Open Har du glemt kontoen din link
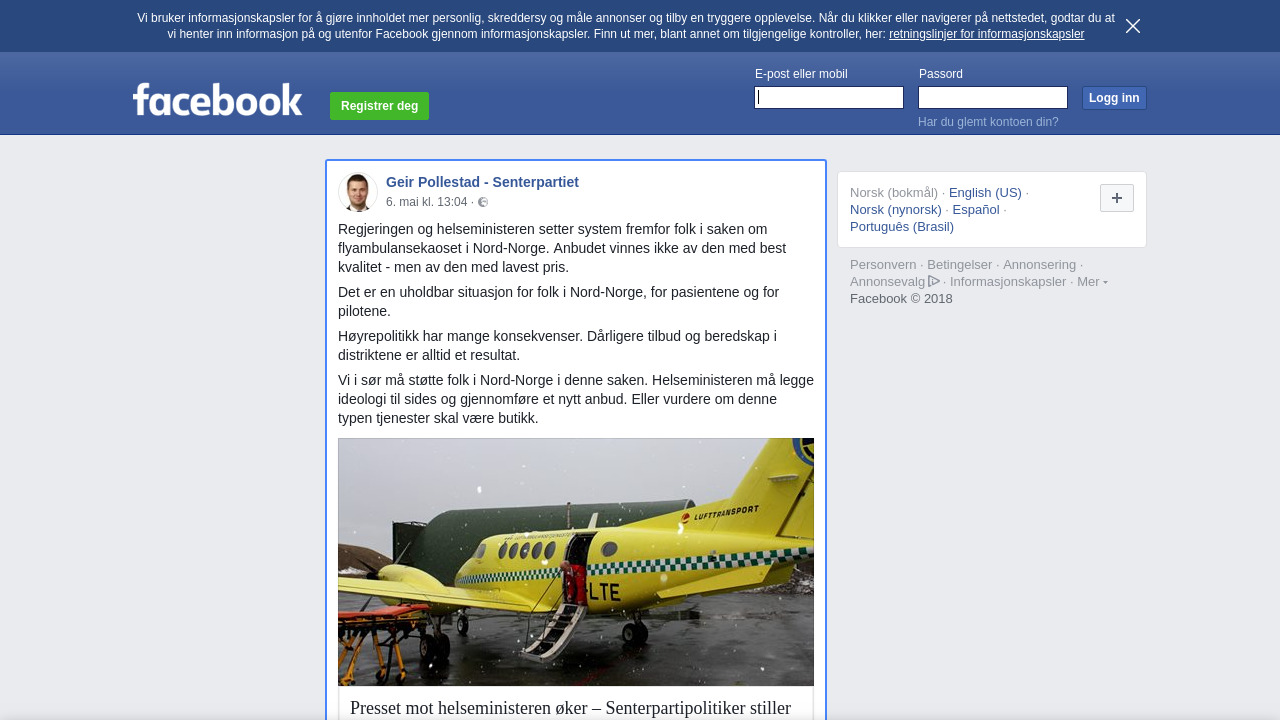This screenshot has height=720, width=1280. 988,122
